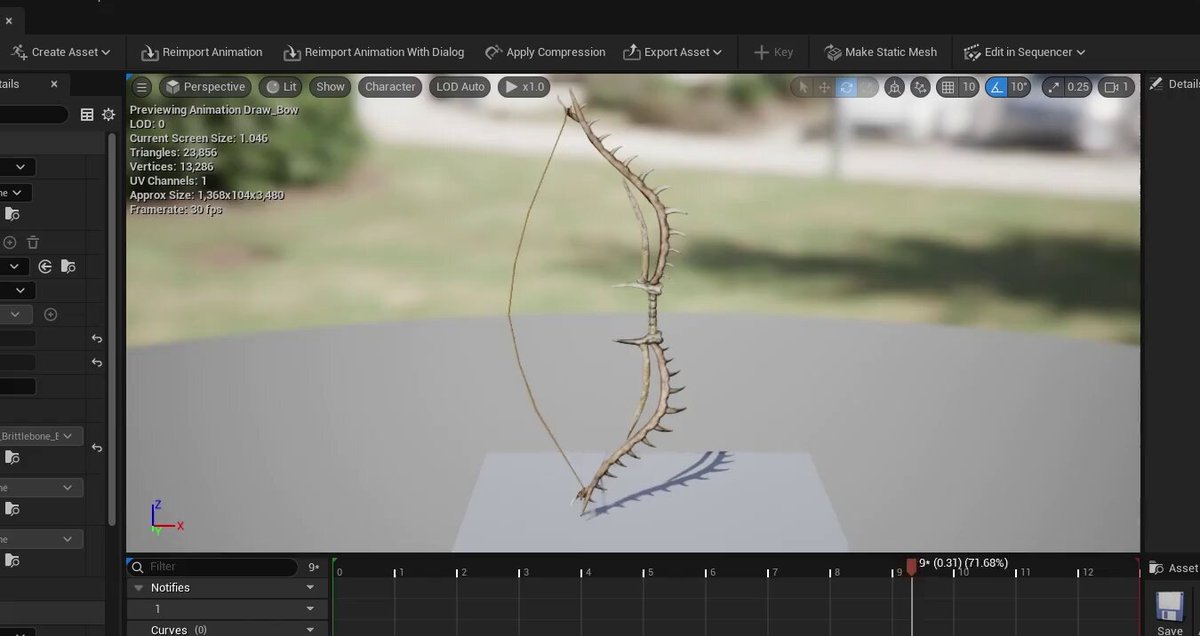Cycle the transform coordinate system icon

pyautogui.click(x=895, y=87)
